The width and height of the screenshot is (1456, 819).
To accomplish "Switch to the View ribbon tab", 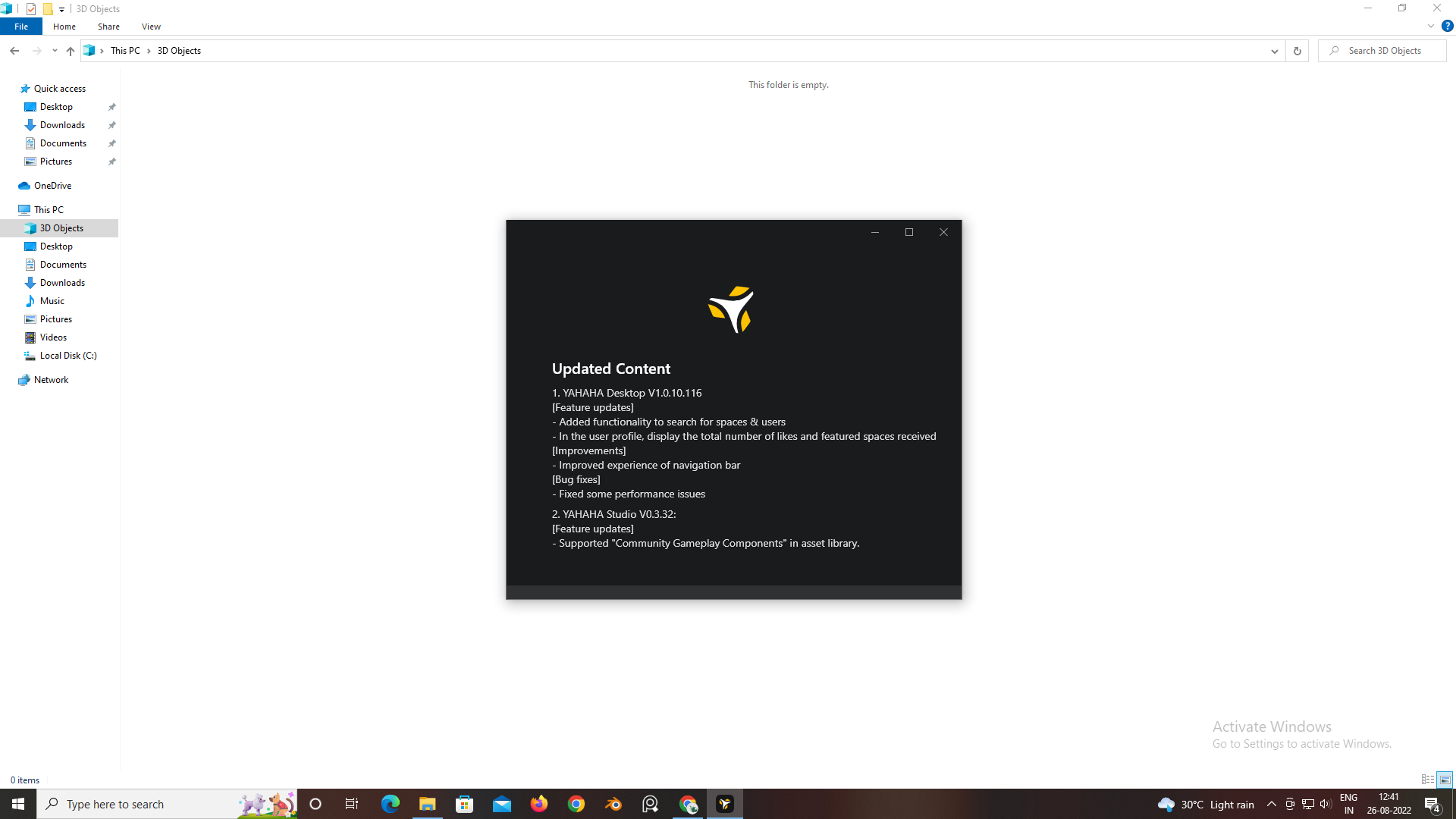I will pyautogui.click(x=150, y=26).
